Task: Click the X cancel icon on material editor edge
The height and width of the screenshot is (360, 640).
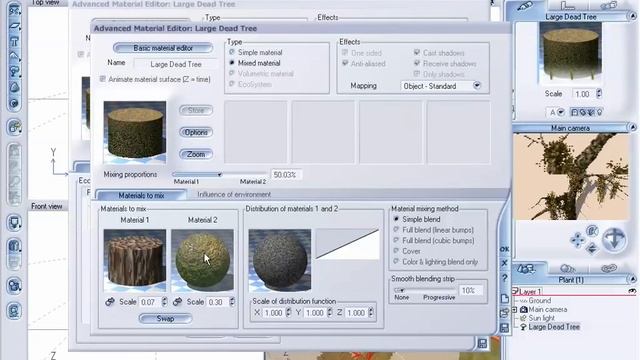Action: [x=504, y=263]
